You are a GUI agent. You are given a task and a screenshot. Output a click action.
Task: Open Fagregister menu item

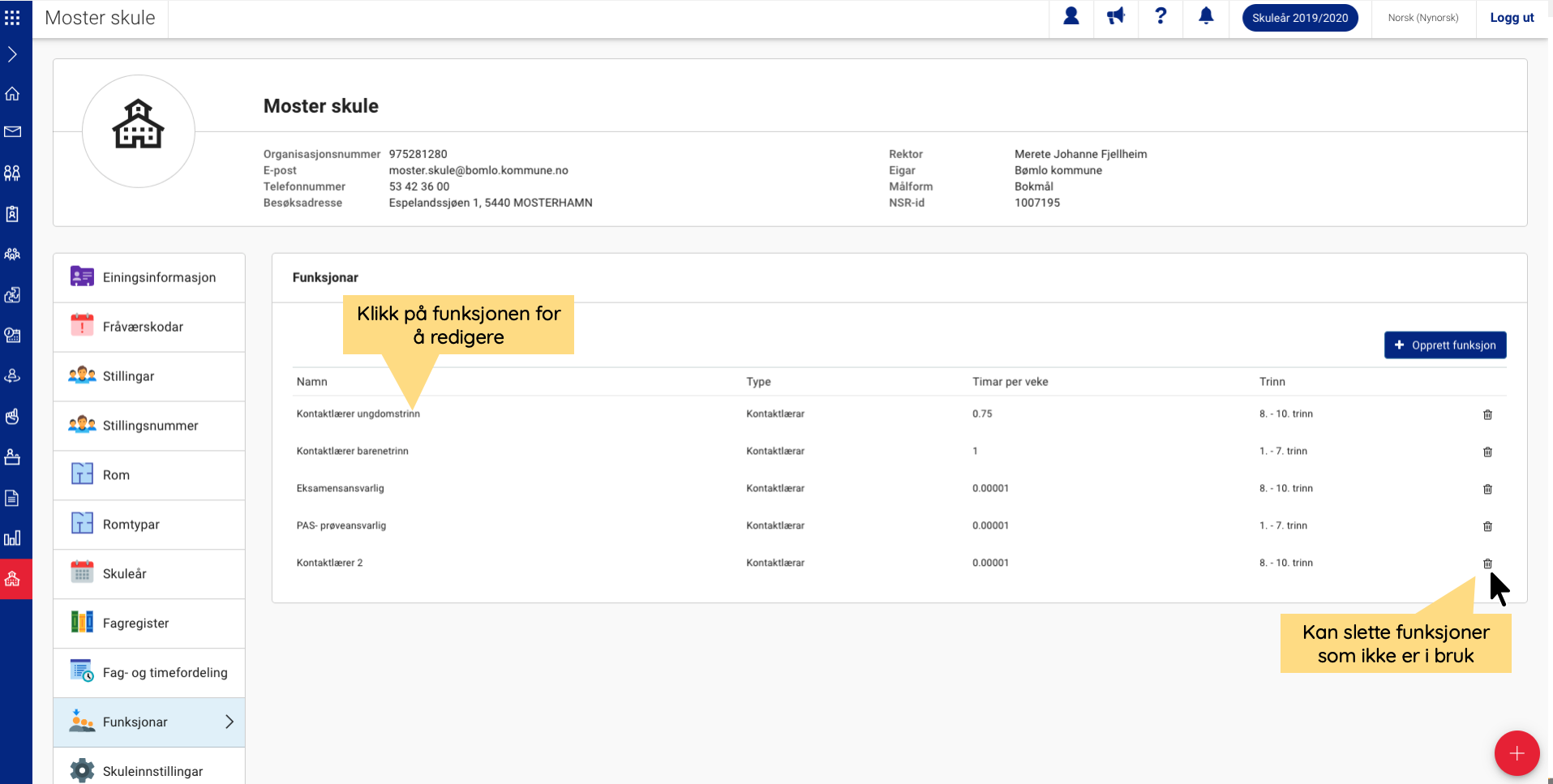149,623
